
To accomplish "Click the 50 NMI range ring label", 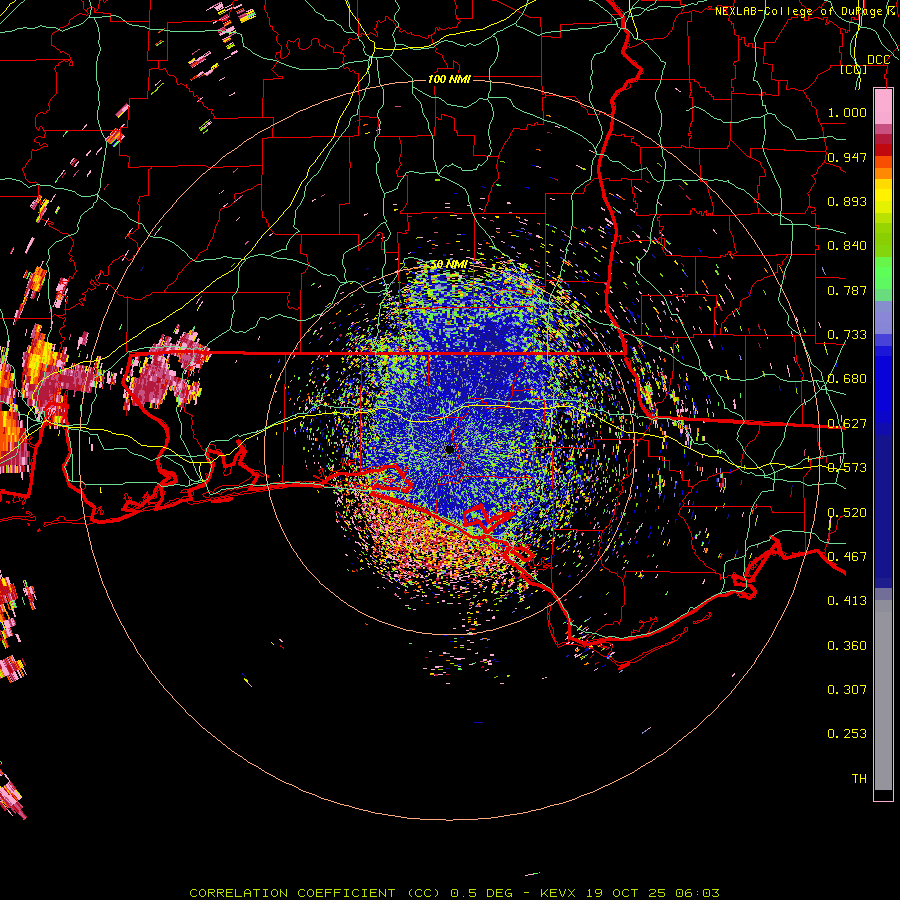I will [x=449, y=264].
